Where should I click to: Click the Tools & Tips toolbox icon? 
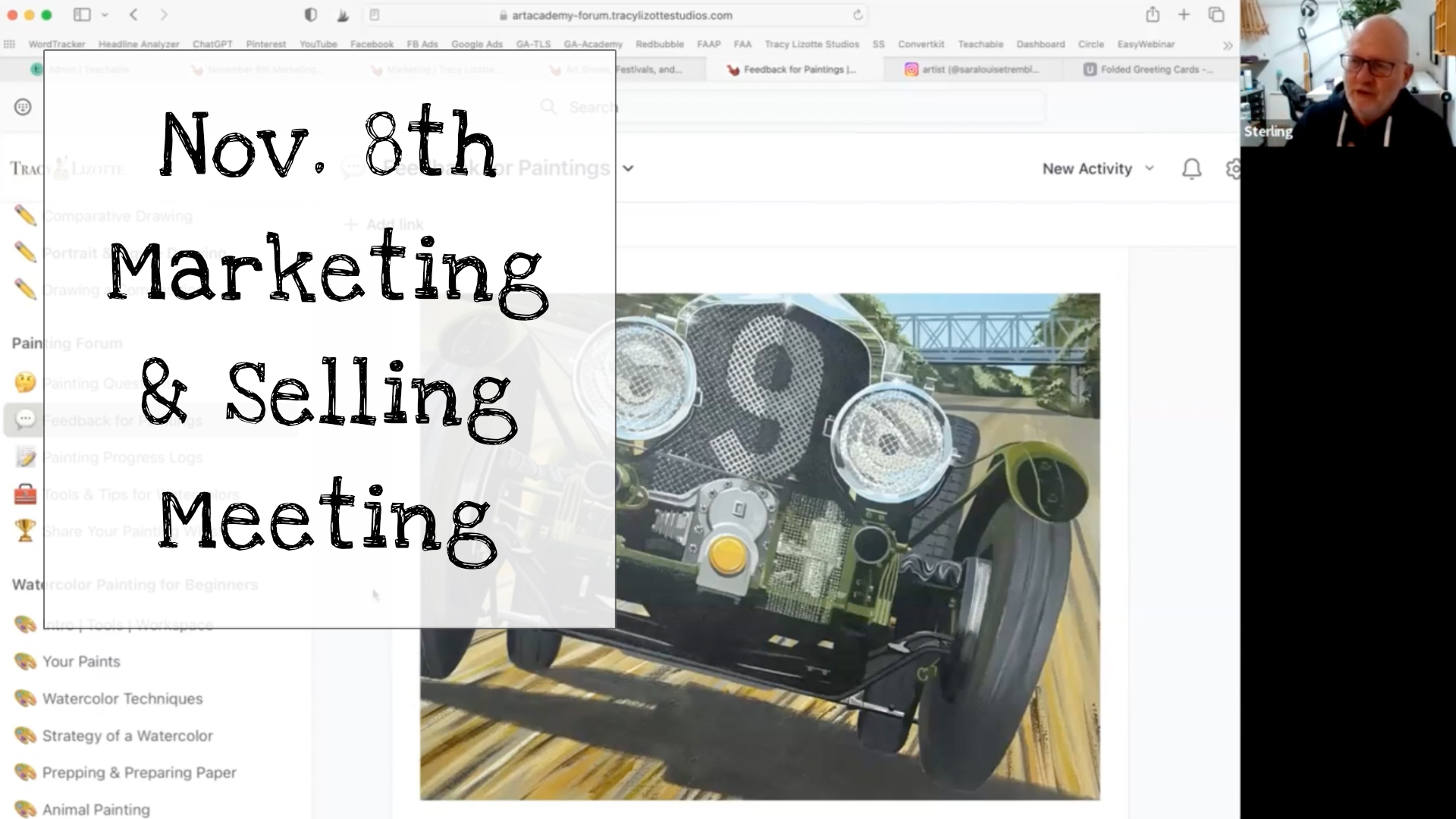(25, 494)
